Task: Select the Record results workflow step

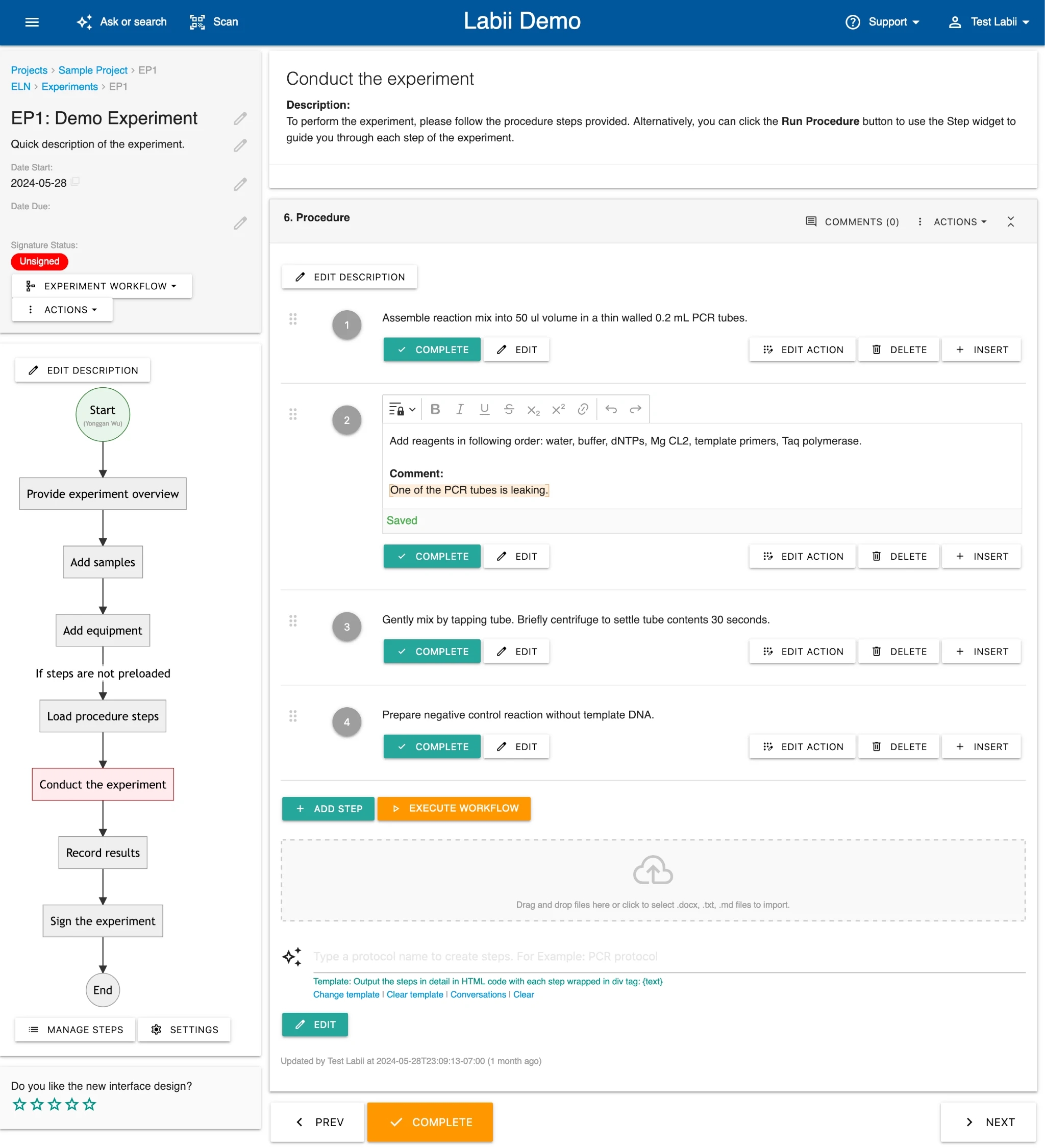Action: pyautogui.click(x=103, y=853)
